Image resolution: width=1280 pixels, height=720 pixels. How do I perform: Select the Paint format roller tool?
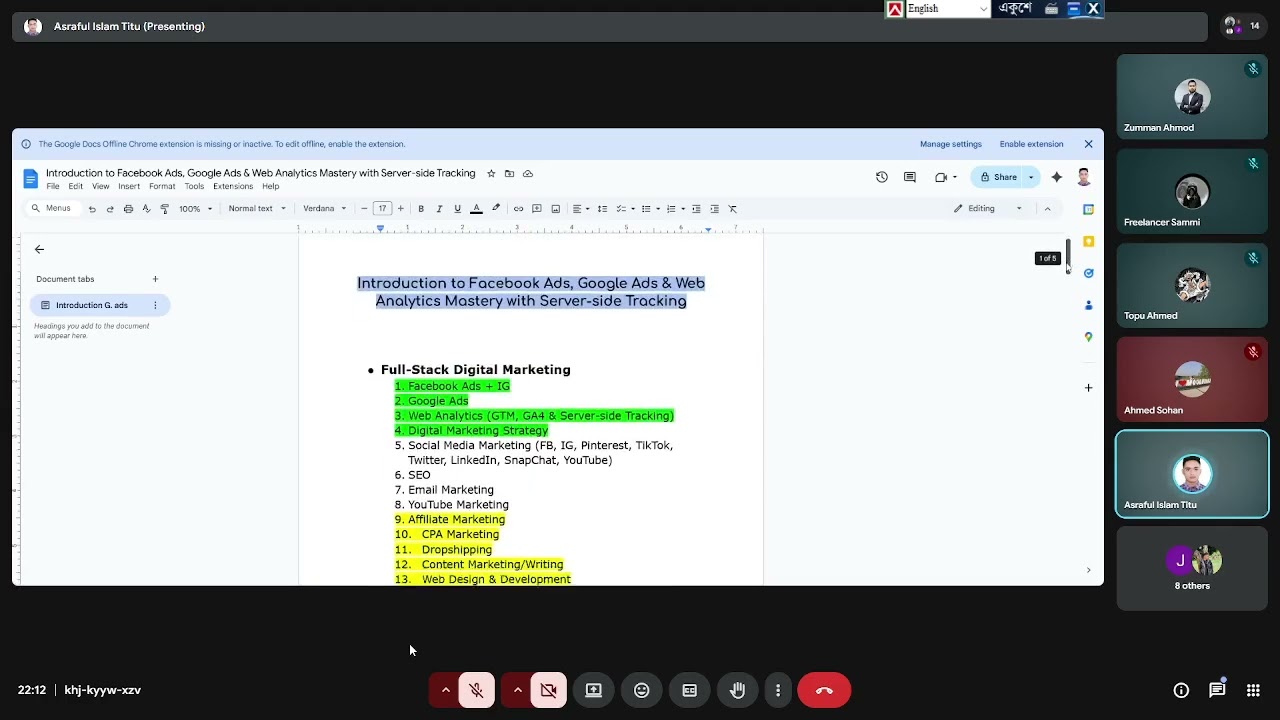tap(164, 209)
